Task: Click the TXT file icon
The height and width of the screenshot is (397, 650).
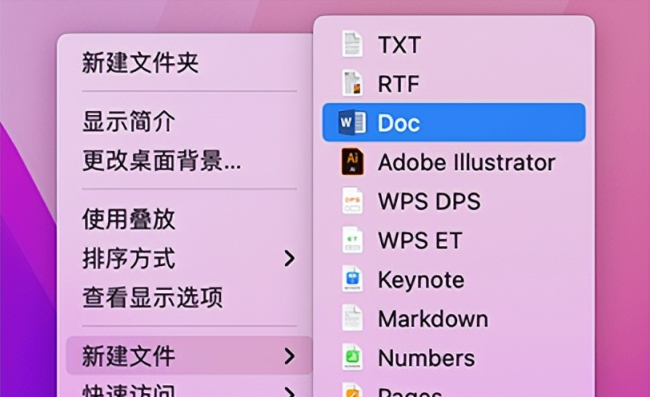Action: [352, 44]
